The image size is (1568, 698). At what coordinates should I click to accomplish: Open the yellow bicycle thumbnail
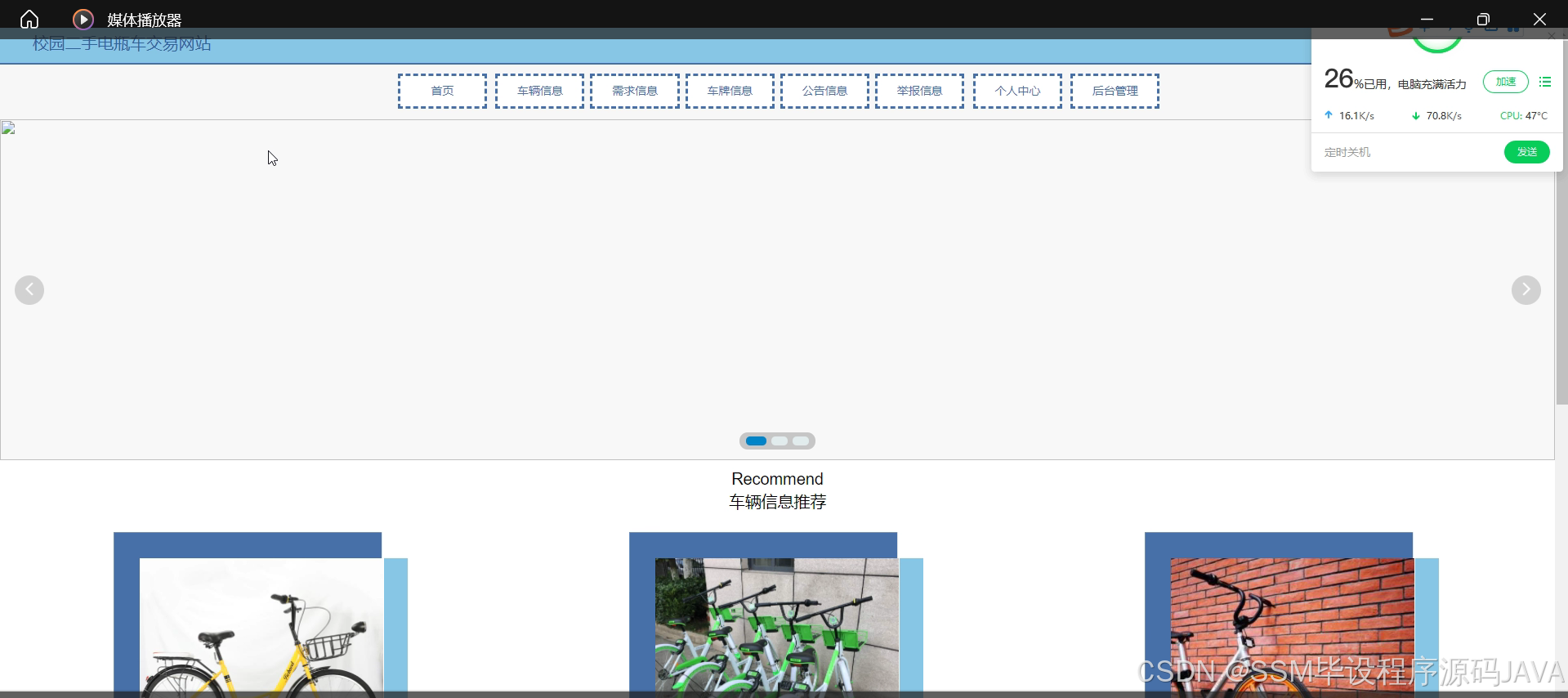[x=261, y=627]
